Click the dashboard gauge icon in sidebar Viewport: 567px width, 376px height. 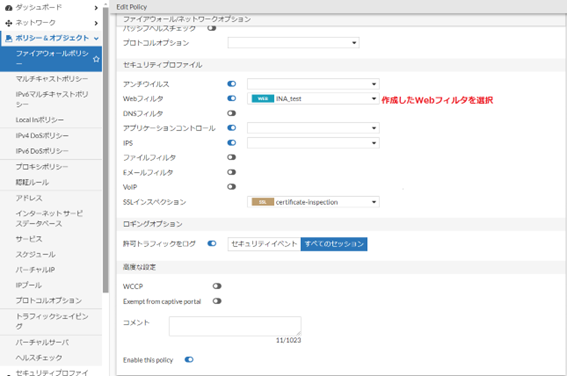(8, 8)
